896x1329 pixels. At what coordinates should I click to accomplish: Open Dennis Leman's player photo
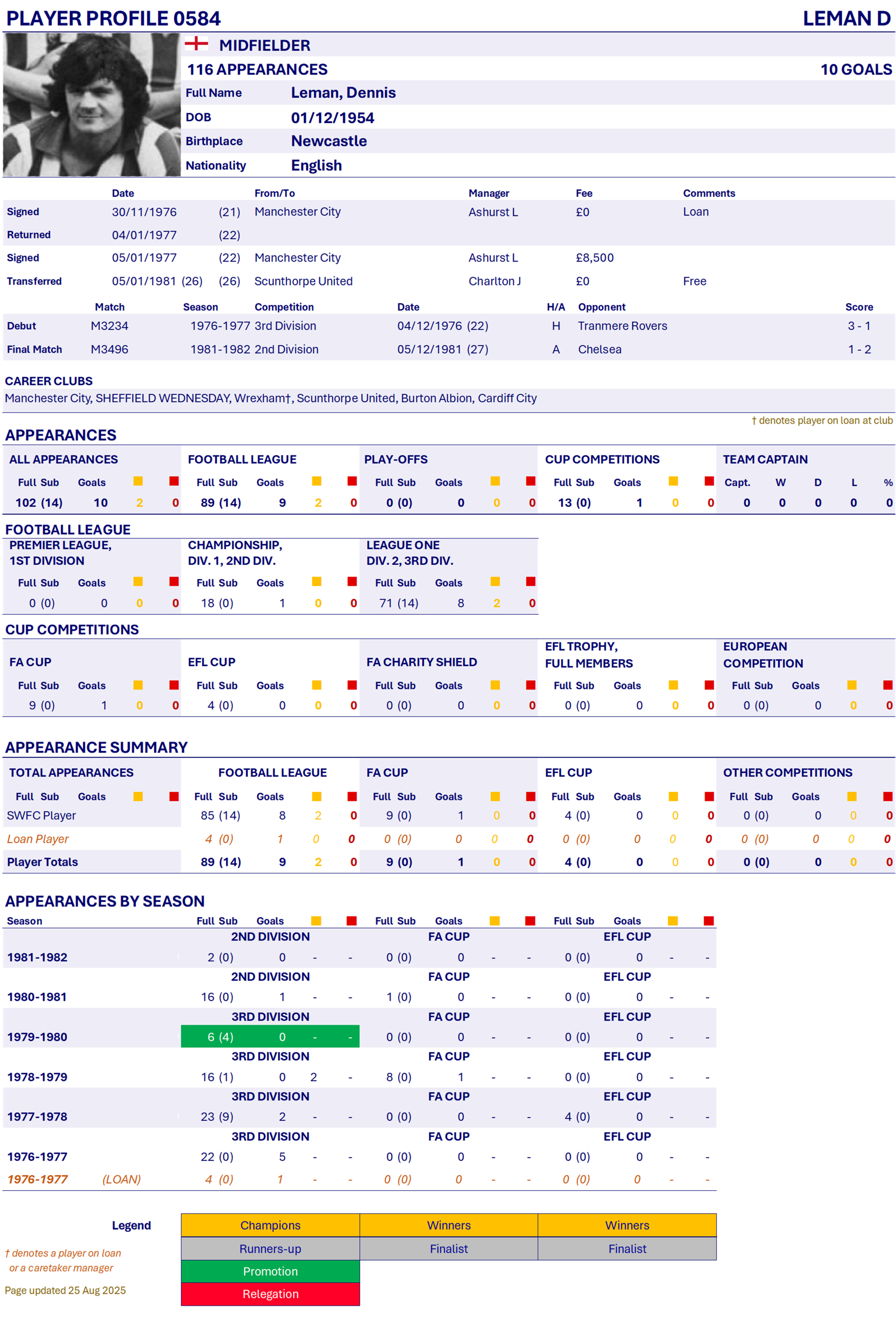(x=92, y=105)
